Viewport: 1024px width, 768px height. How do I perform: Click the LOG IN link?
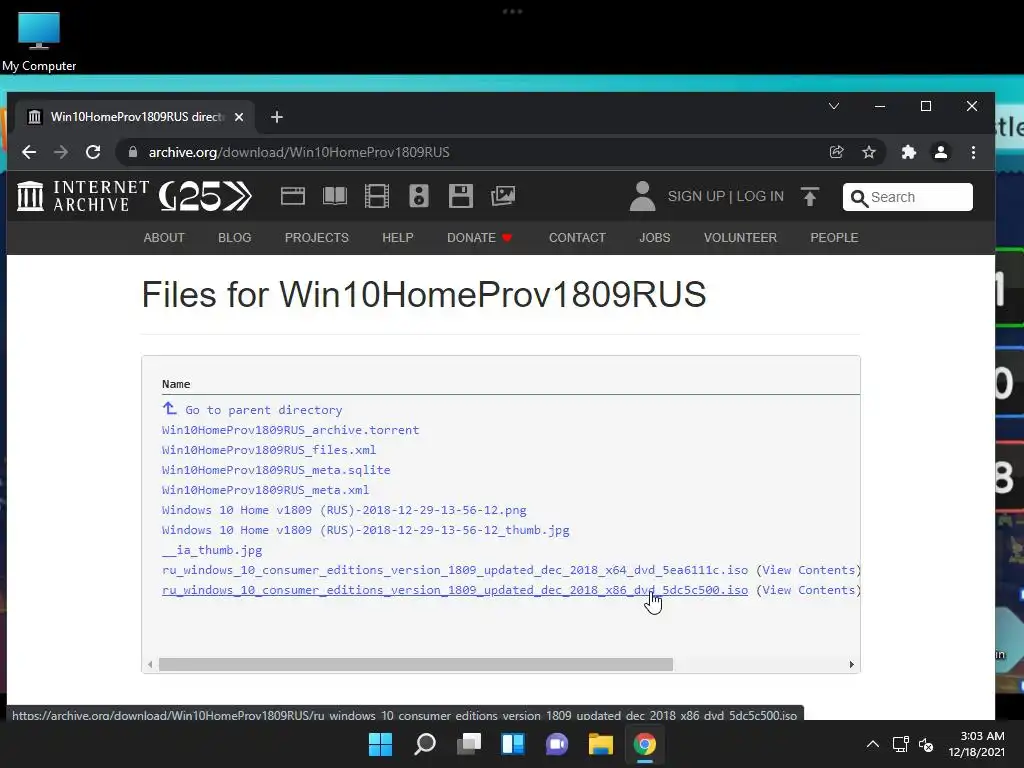tap(760, 197)
